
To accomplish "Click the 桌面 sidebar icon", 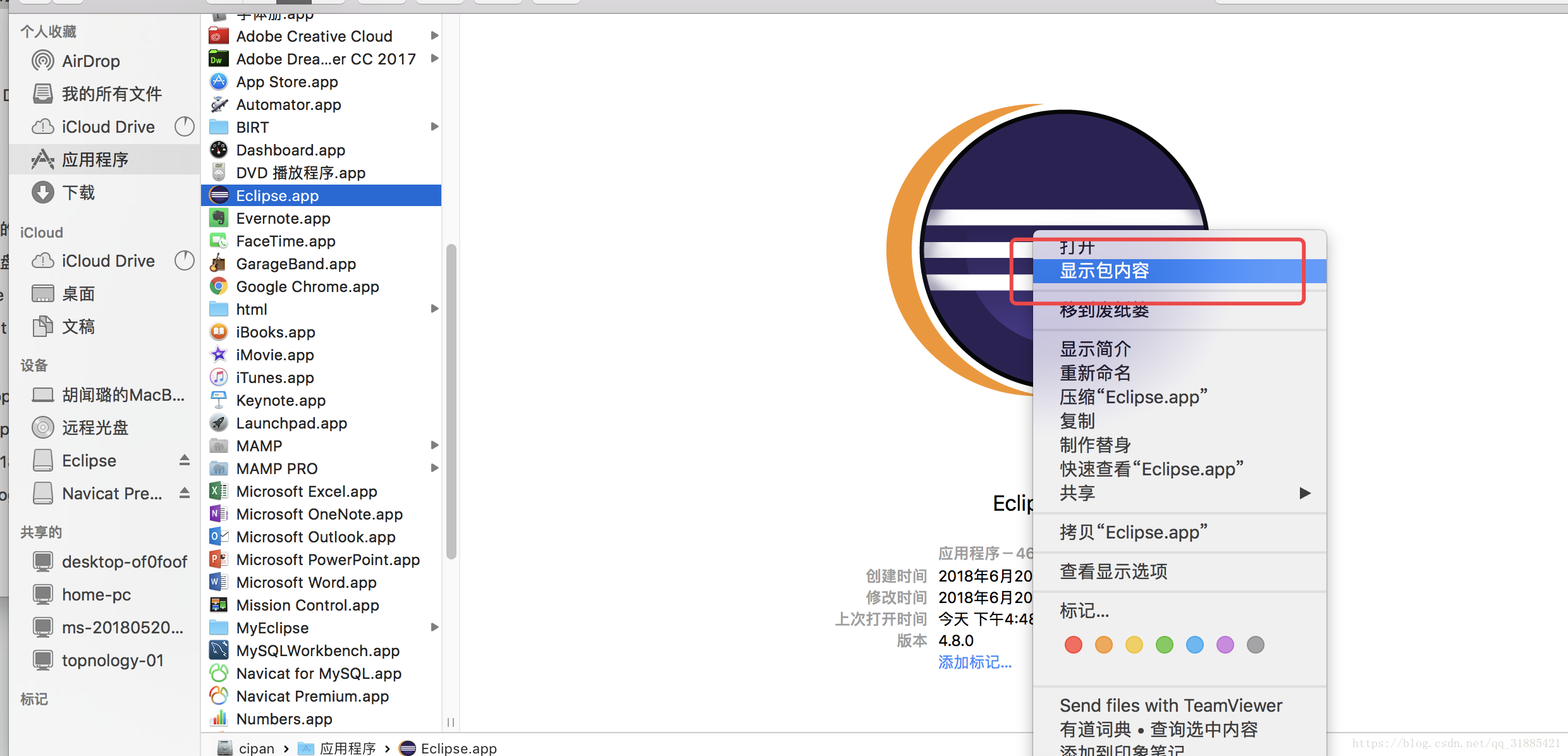I will (x=43, y=294).
